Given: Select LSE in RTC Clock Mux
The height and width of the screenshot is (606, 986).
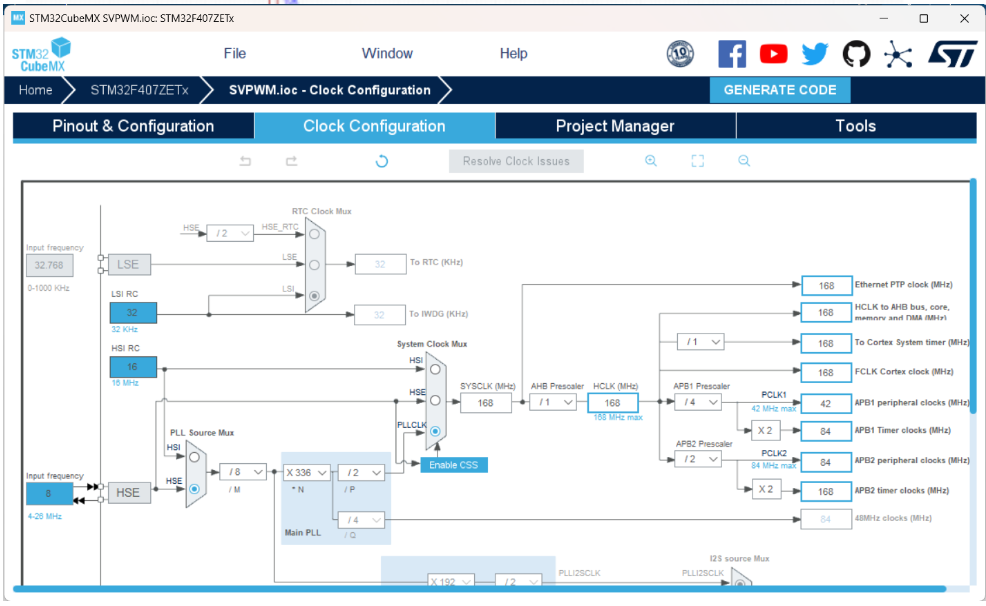Looking at the screenshot, I should (314, 265).
